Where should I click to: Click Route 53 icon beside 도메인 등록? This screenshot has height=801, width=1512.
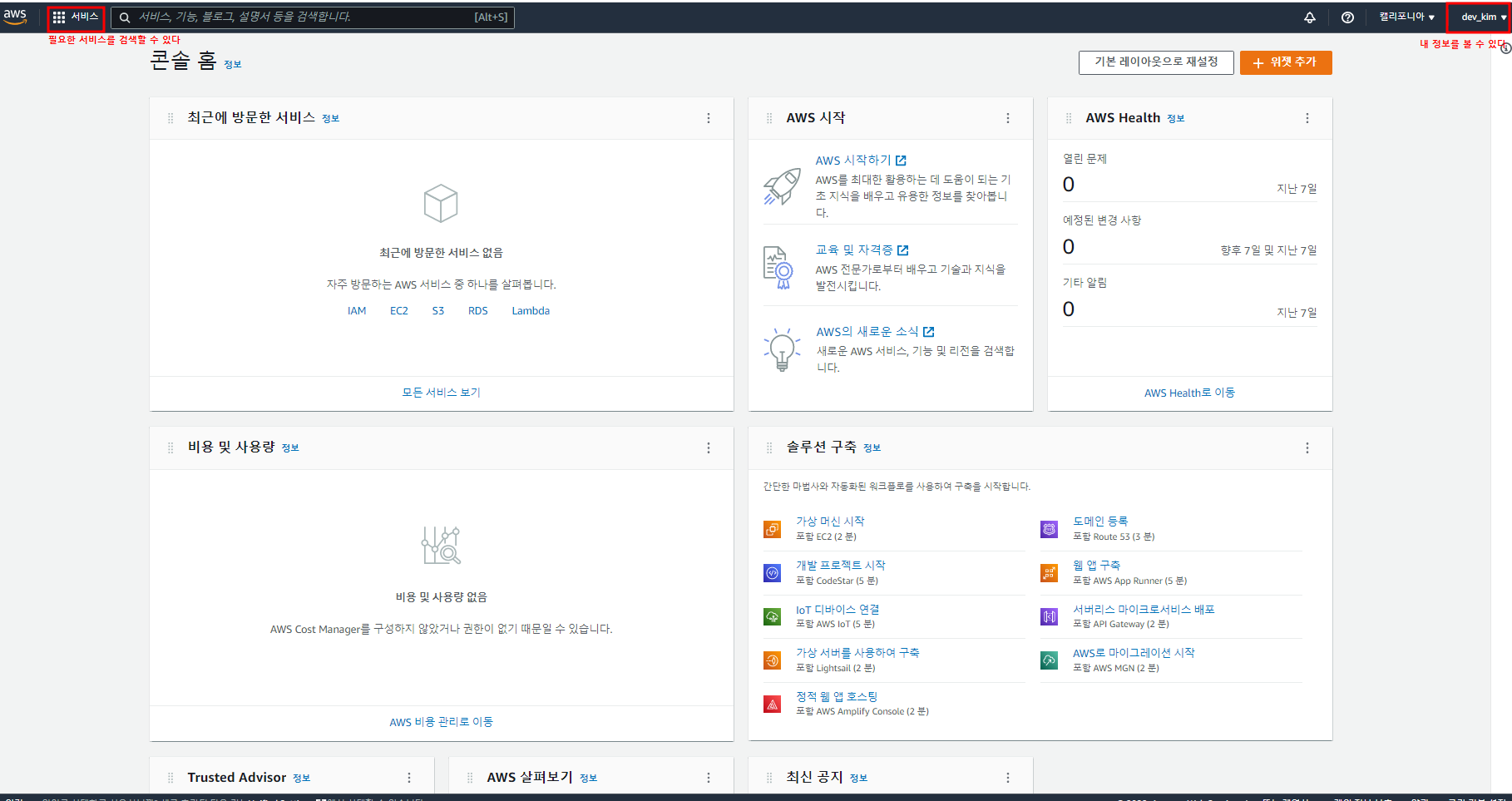coord(1050,529)
